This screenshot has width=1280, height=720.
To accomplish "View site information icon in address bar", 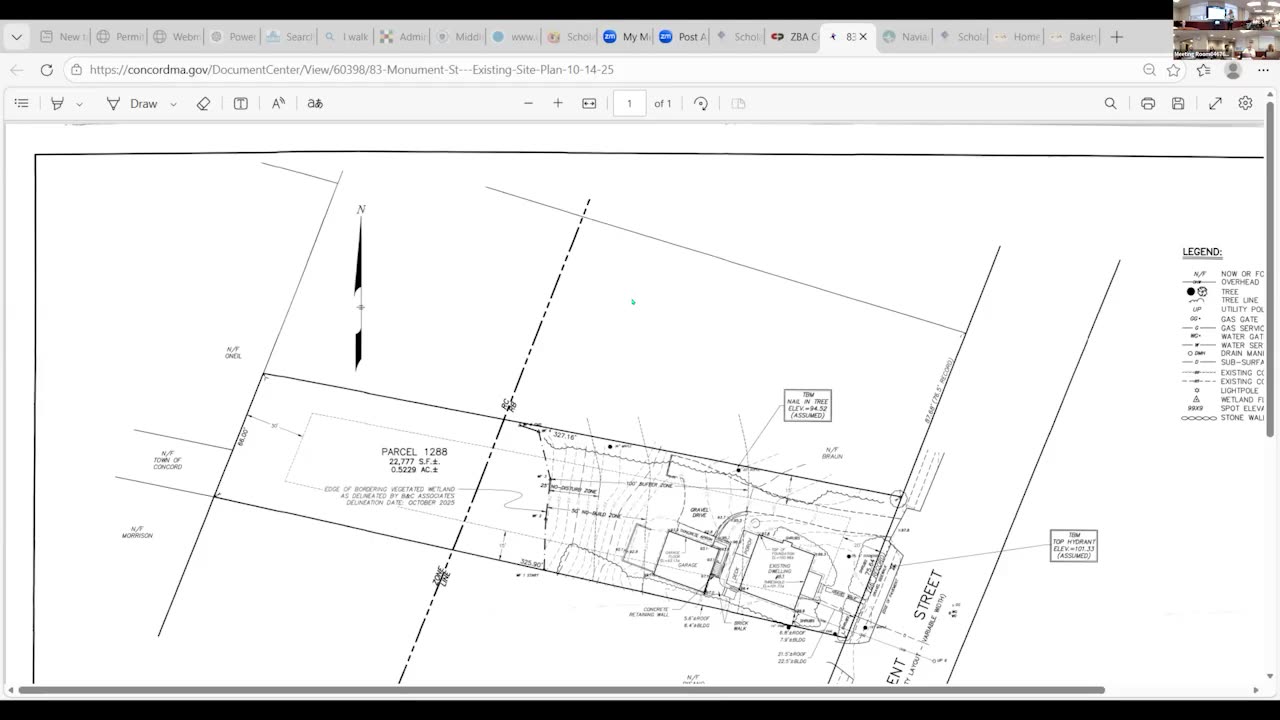I will (x=76, y=70).
